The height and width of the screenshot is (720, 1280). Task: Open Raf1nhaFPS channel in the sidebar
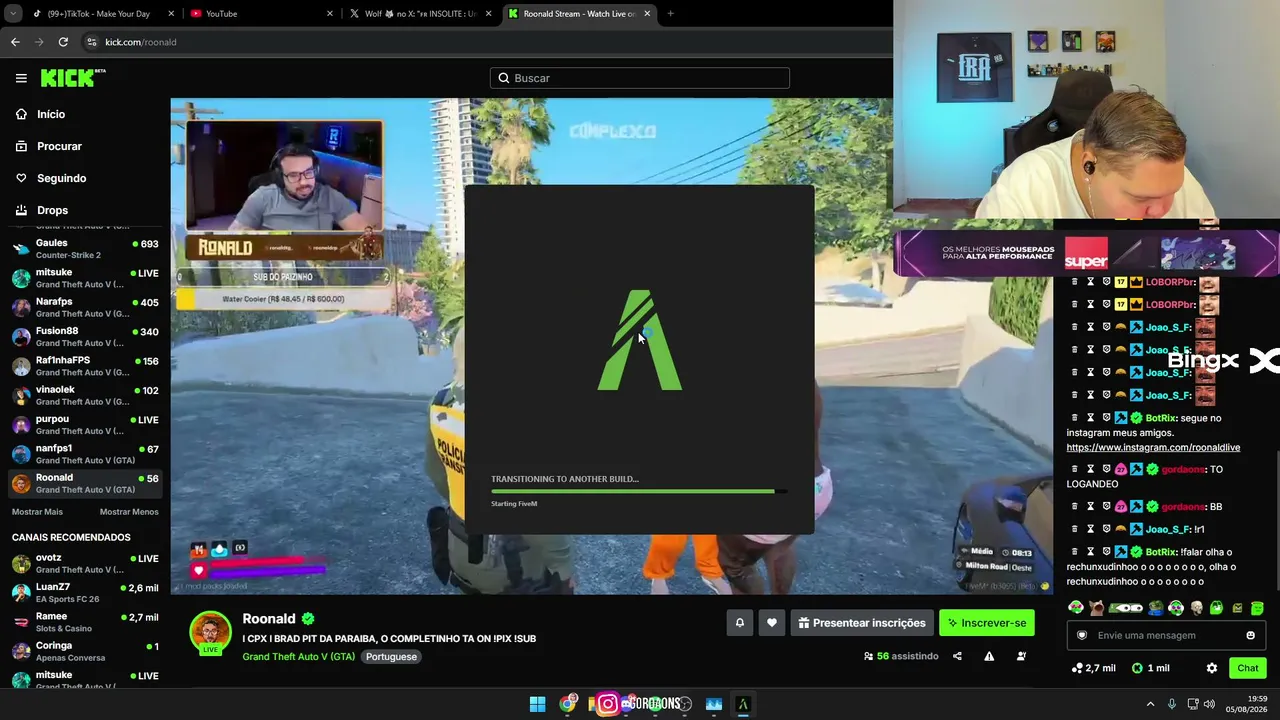click(85, 366)
